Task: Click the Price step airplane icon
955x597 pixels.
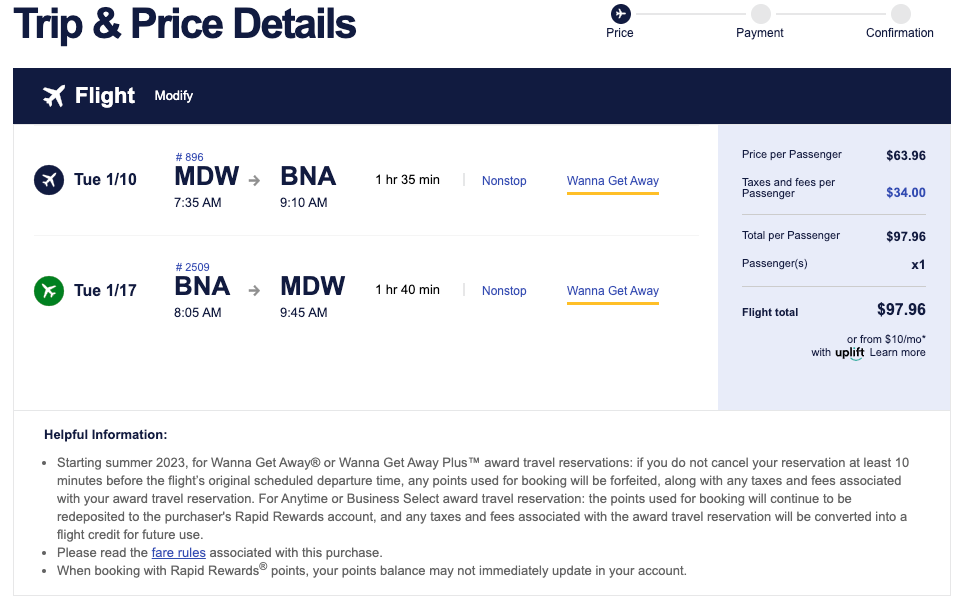Action: 620,14
